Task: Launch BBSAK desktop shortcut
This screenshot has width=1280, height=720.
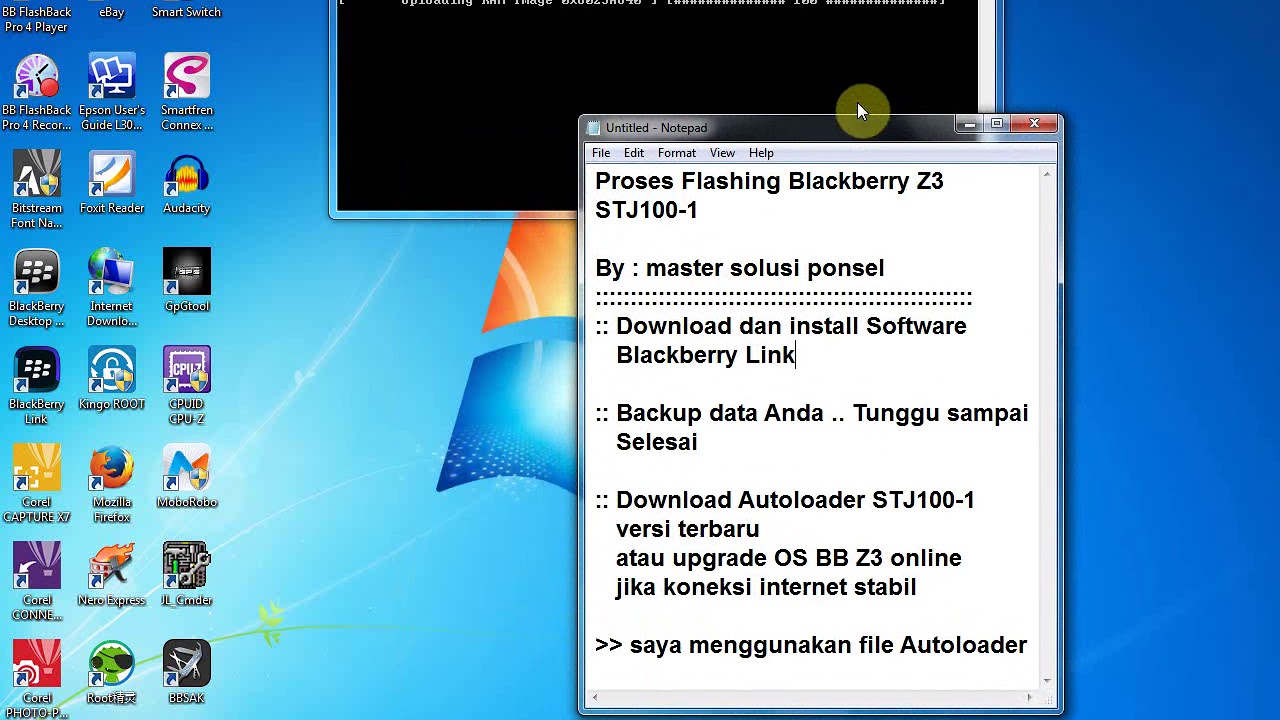Action: coord(186,673)
